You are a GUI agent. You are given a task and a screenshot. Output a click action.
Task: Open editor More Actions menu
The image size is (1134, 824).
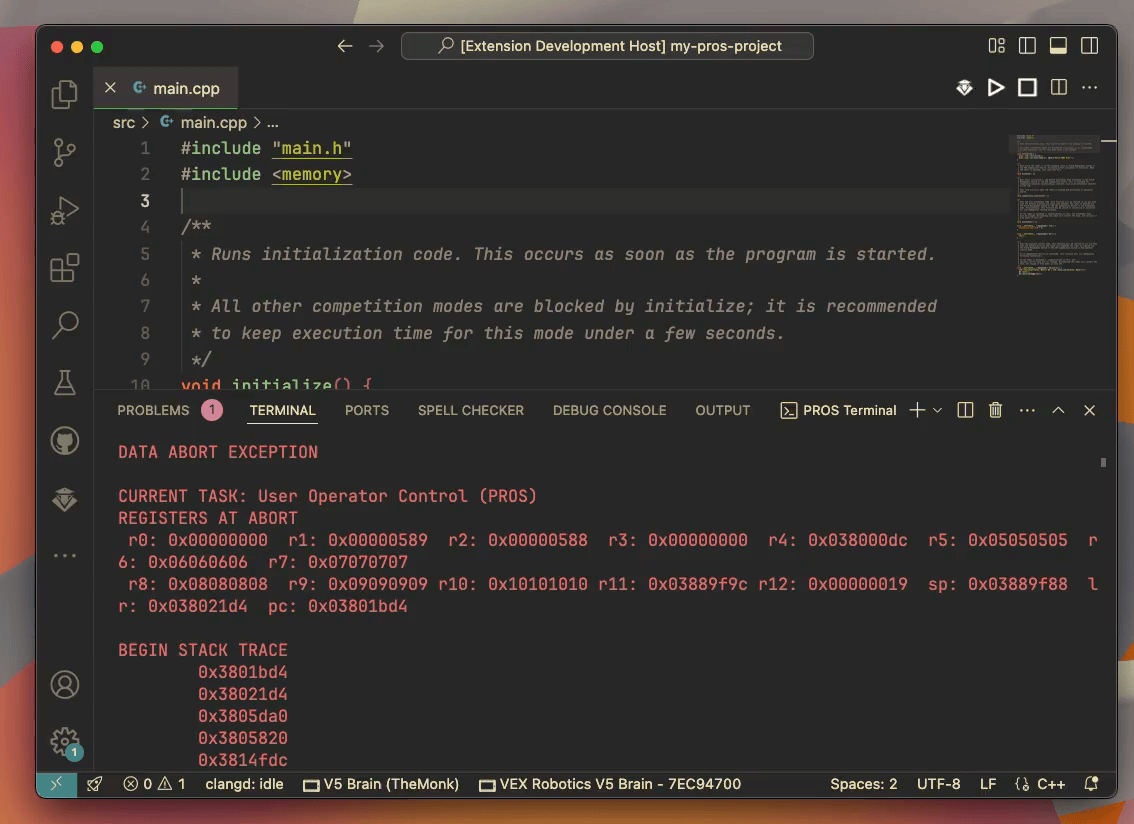[x=1089, y=88]
